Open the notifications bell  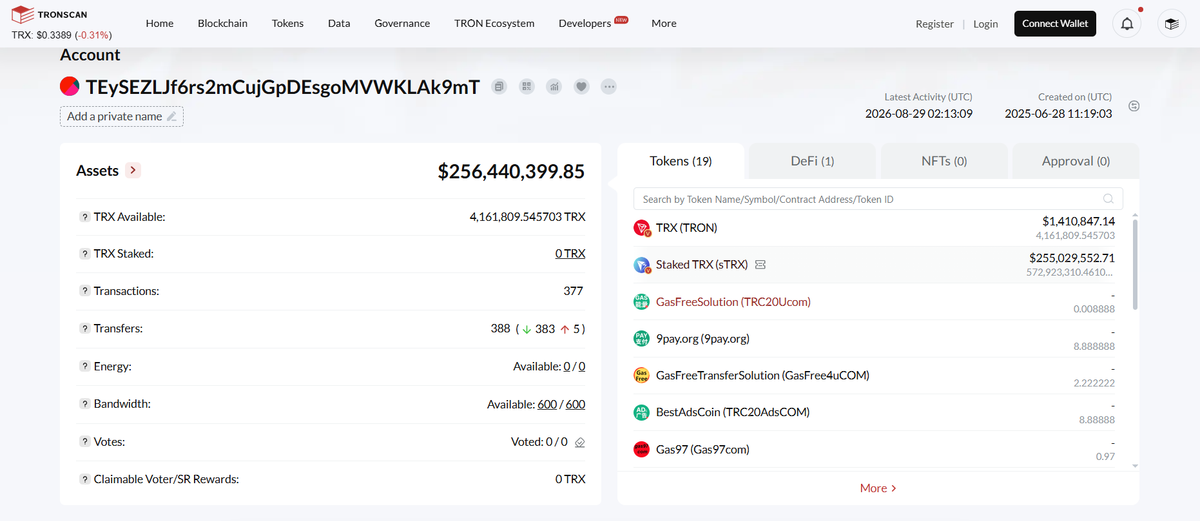(x=1127, y=24)
